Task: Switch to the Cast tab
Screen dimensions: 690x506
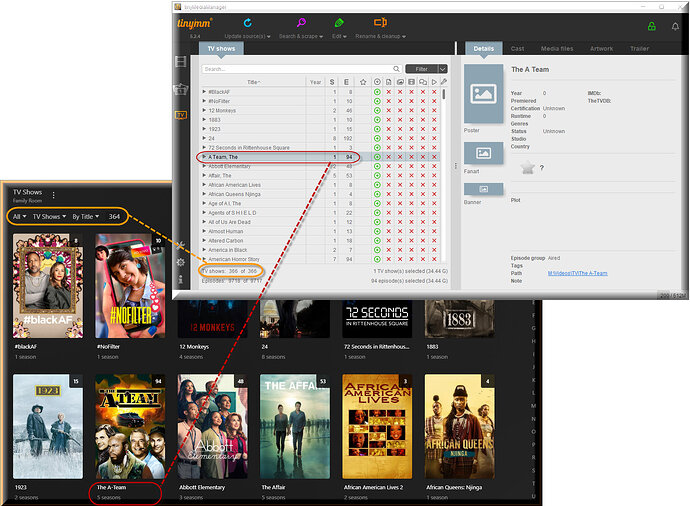Action: click(518, 48)
